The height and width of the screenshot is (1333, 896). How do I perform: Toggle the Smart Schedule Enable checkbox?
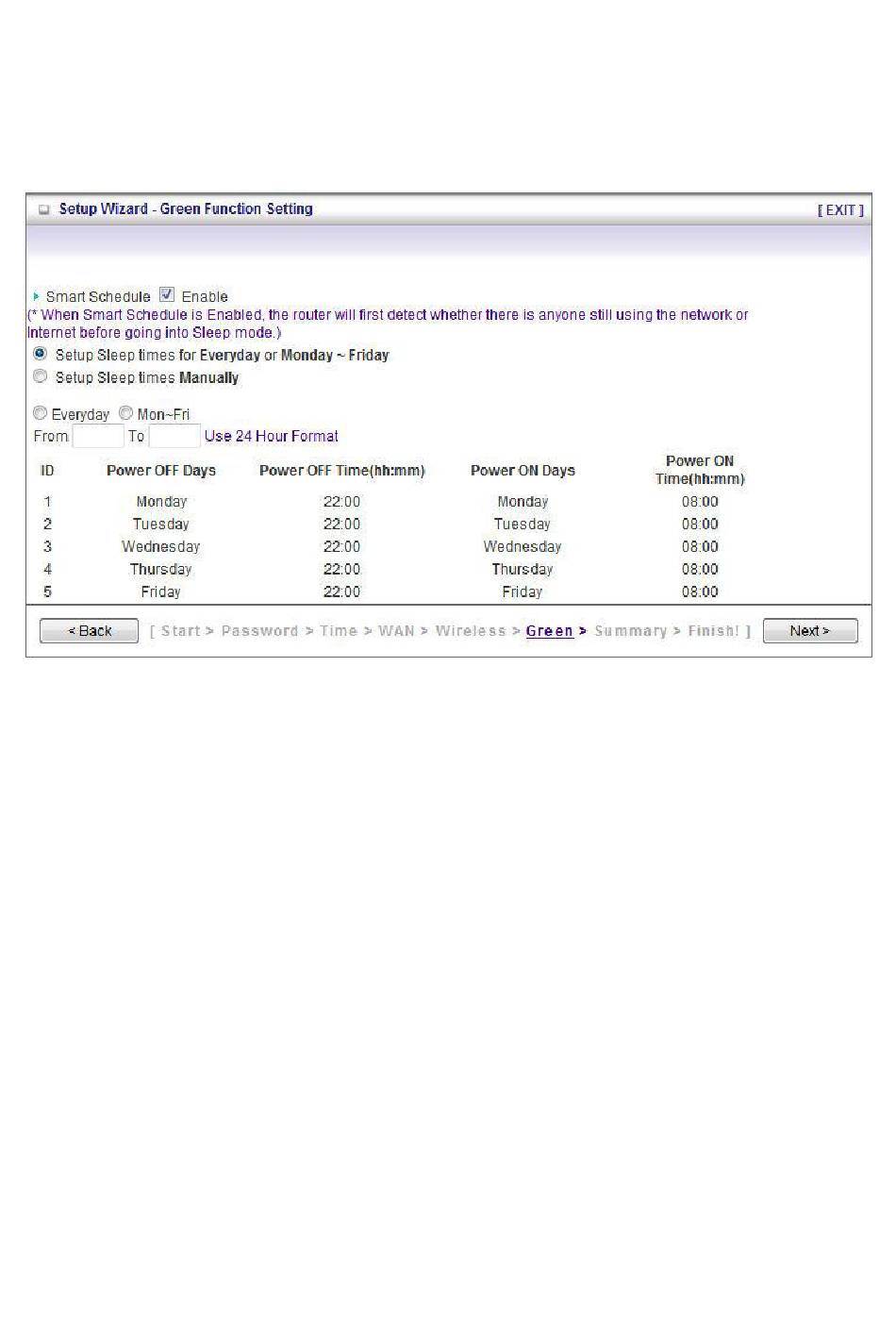167,295
